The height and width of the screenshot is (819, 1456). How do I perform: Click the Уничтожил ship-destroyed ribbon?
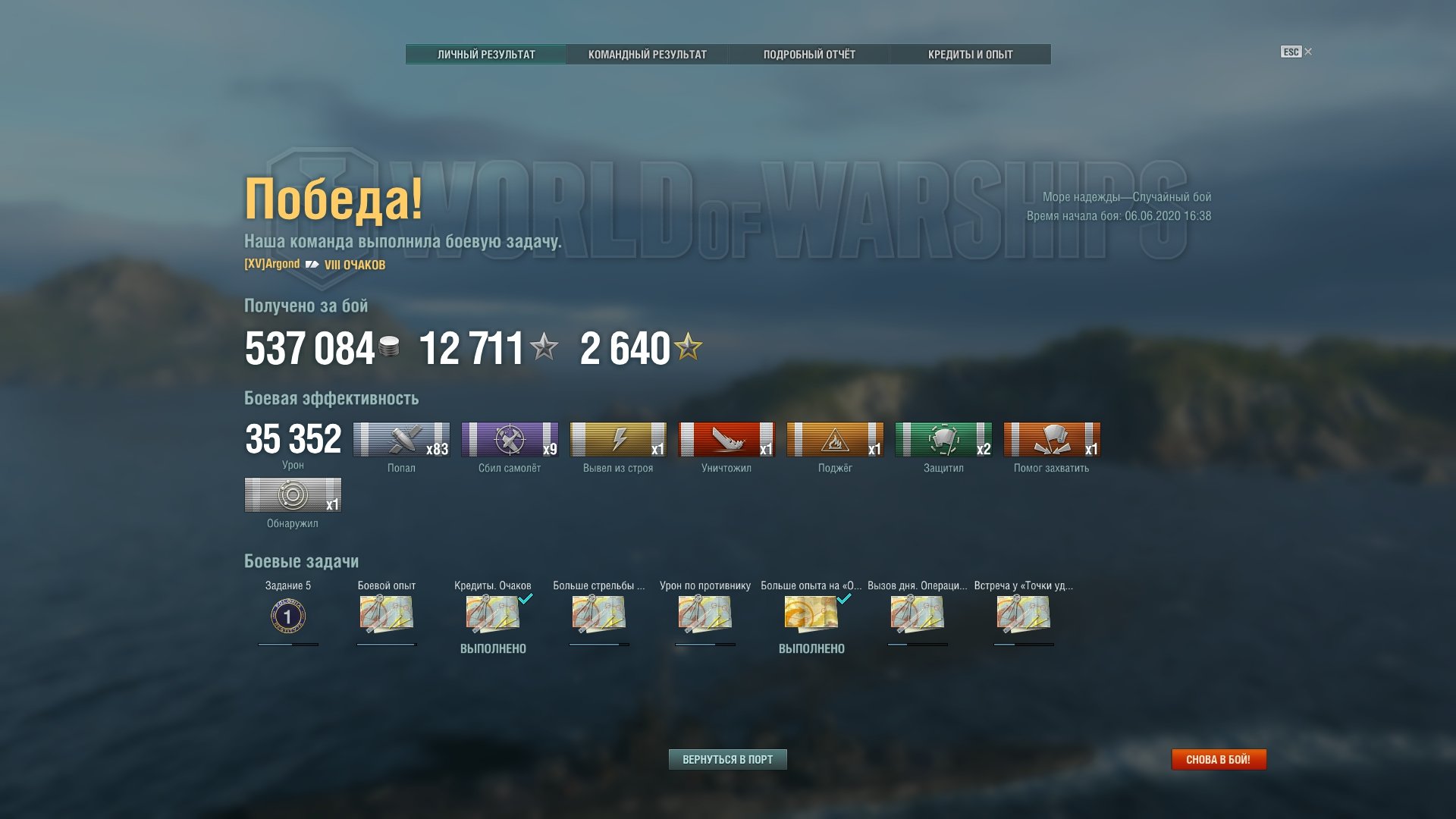point(726,440)
